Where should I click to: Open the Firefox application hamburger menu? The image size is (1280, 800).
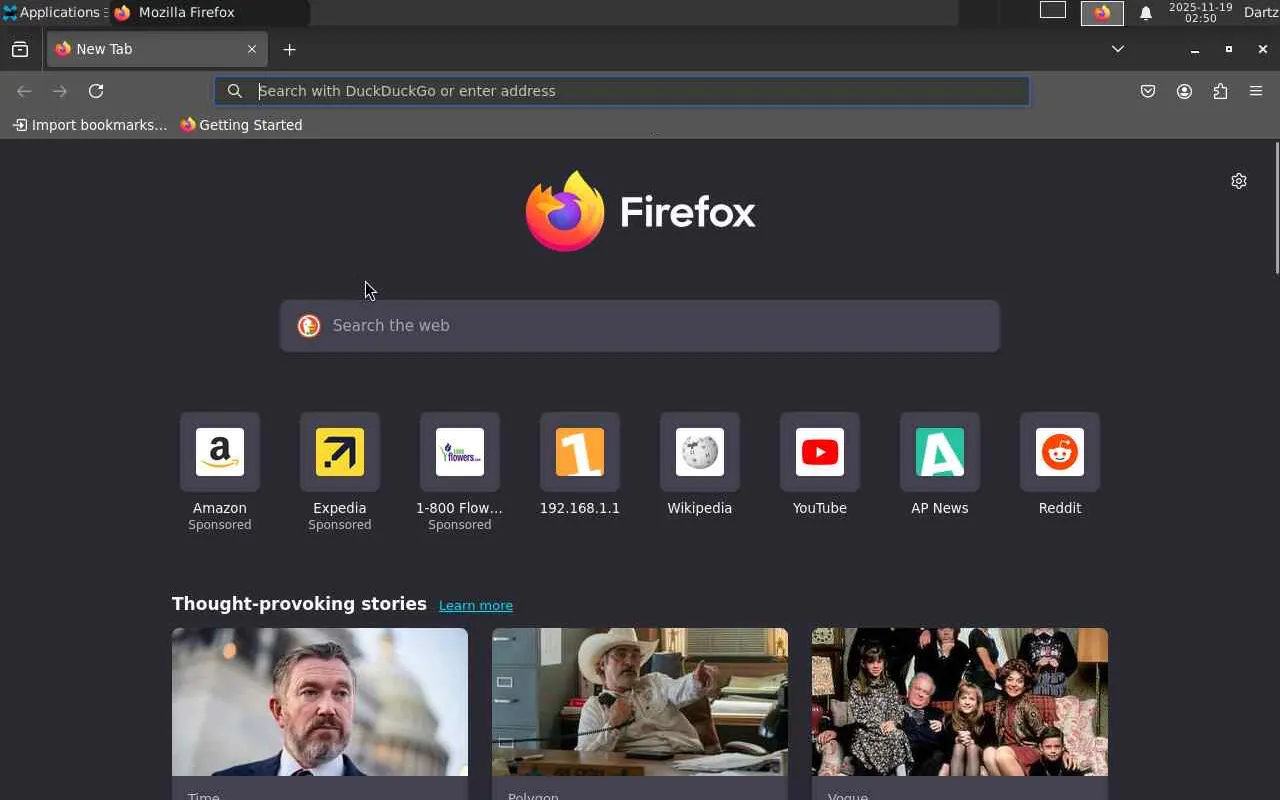(1256, 91)
